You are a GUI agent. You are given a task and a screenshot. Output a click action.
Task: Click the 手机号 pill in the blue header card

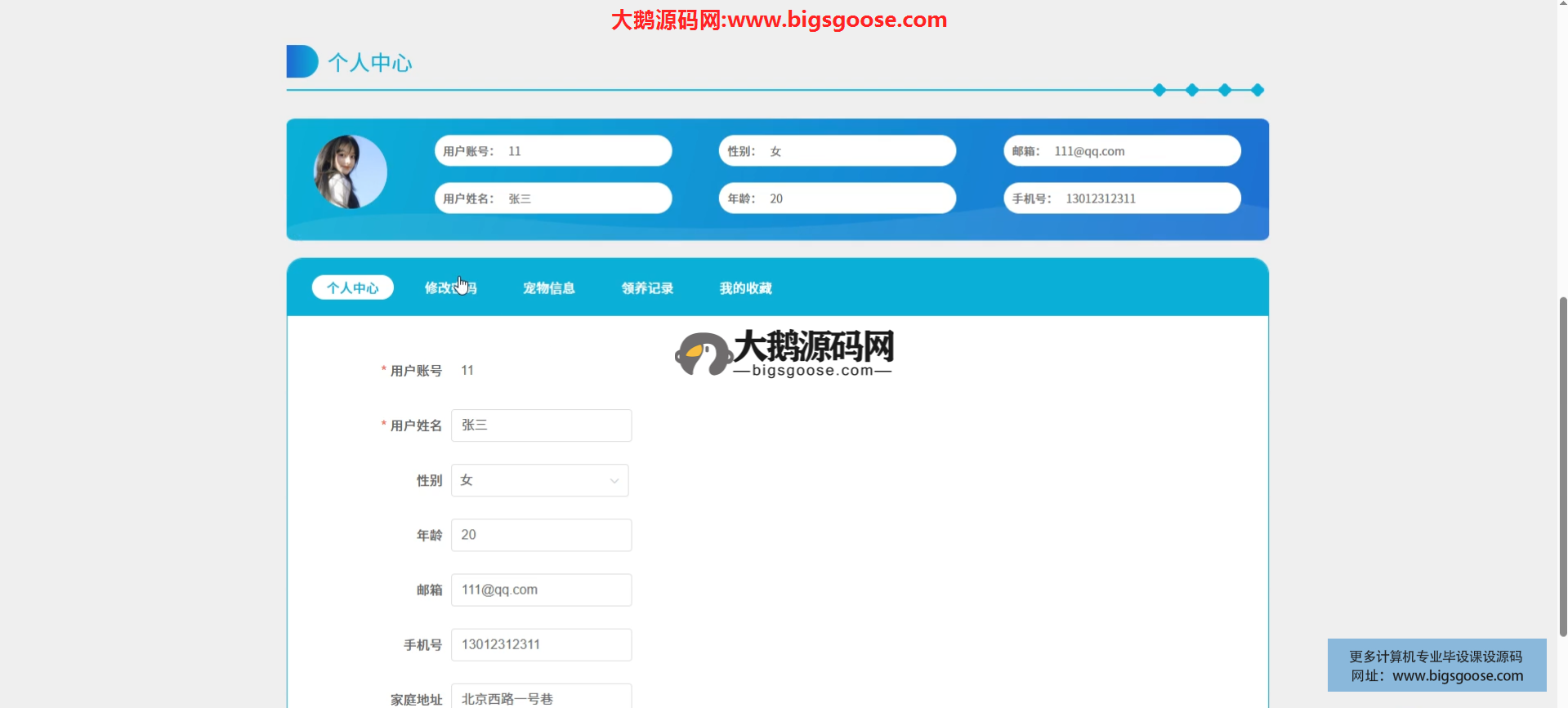[x=1122, y=198]
